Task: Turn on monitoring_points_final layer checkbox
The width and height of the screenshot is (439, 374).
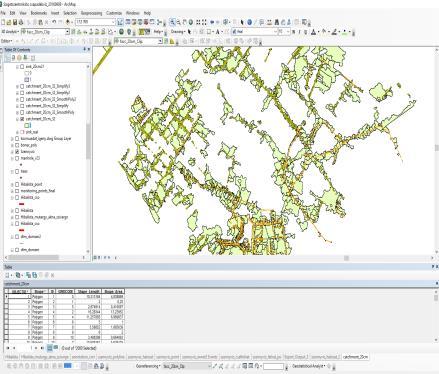Action: click(x=17, y=191)
